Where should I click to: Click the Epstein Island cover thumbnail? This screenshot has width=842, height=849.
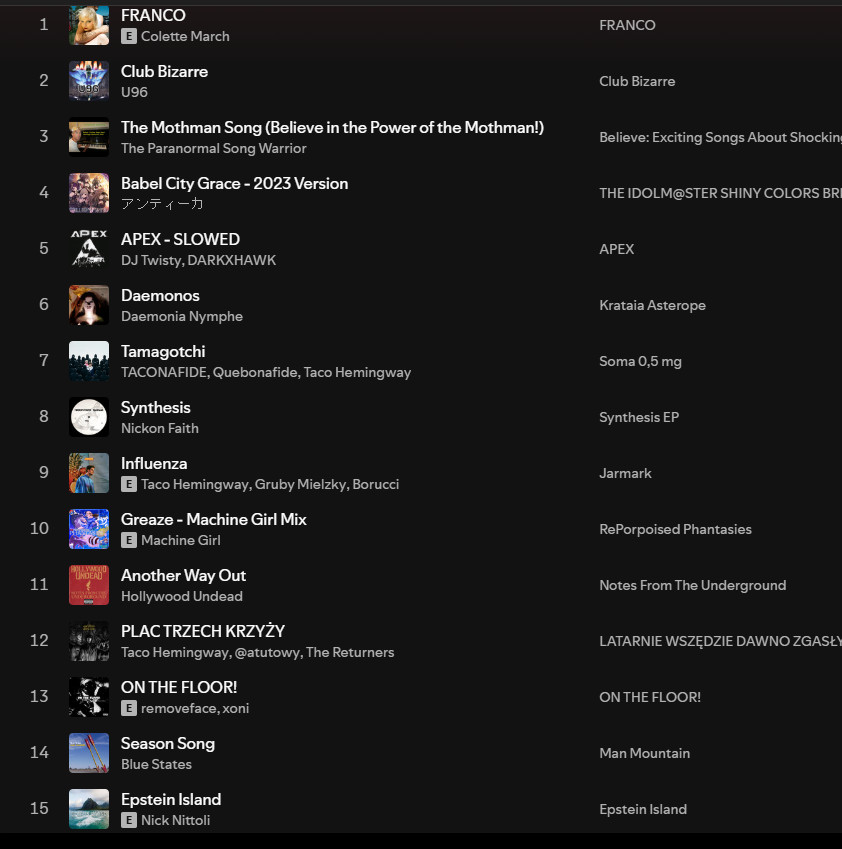click(x=89, y=809)
